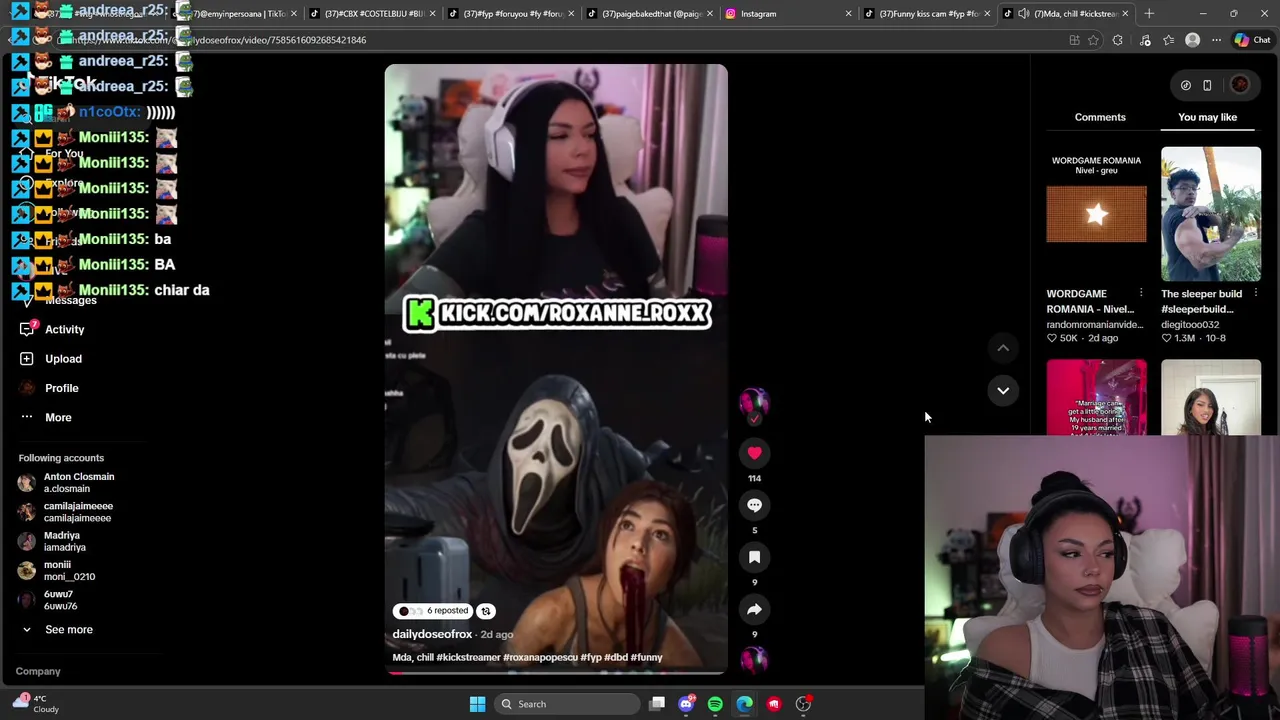Screen dimensions: 1280x720
Task: Open the get app phone icon
Action: click(x=1207, y=85)
